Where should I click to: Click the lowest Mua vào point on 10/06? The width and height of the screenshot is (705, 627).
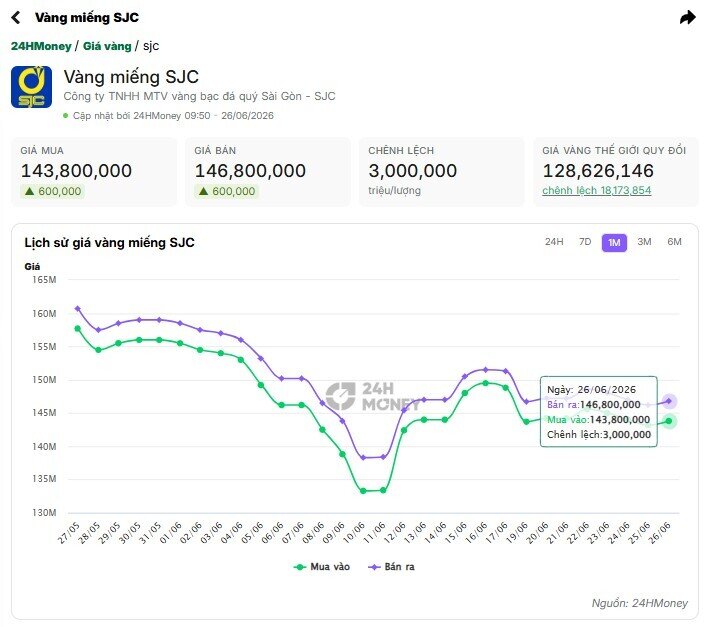363,491
